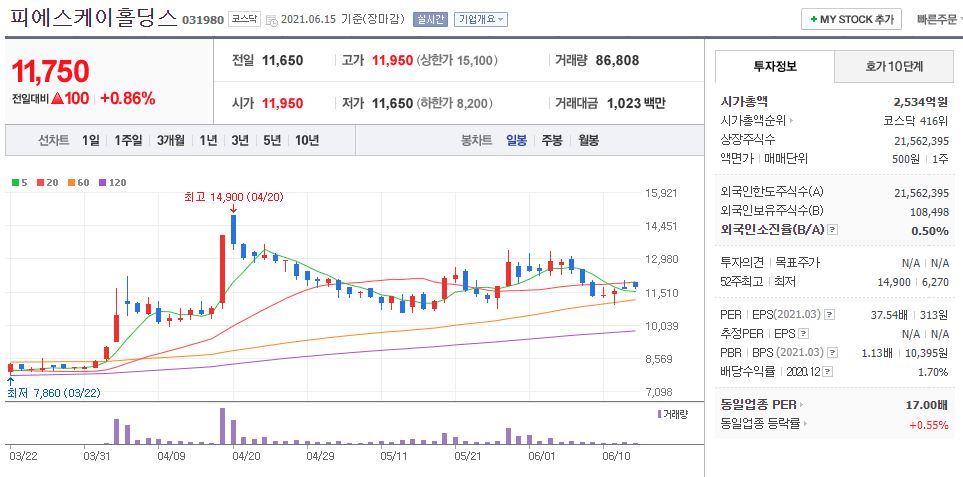This screenshot has width=963, height=477.
Task: Open help icon next to PBR BPS (2021.03)
Action: [832, 353]
